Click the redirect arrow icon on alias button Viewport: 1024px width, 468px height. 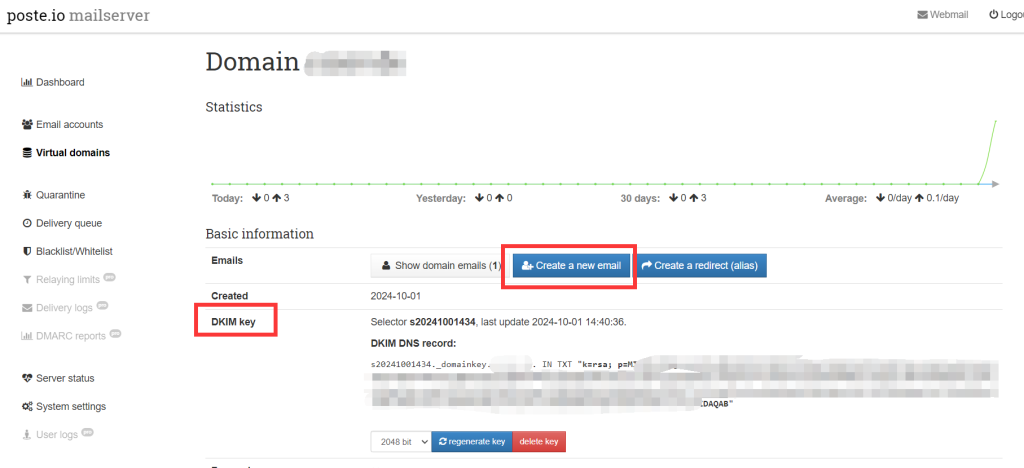tap(647, 266)
